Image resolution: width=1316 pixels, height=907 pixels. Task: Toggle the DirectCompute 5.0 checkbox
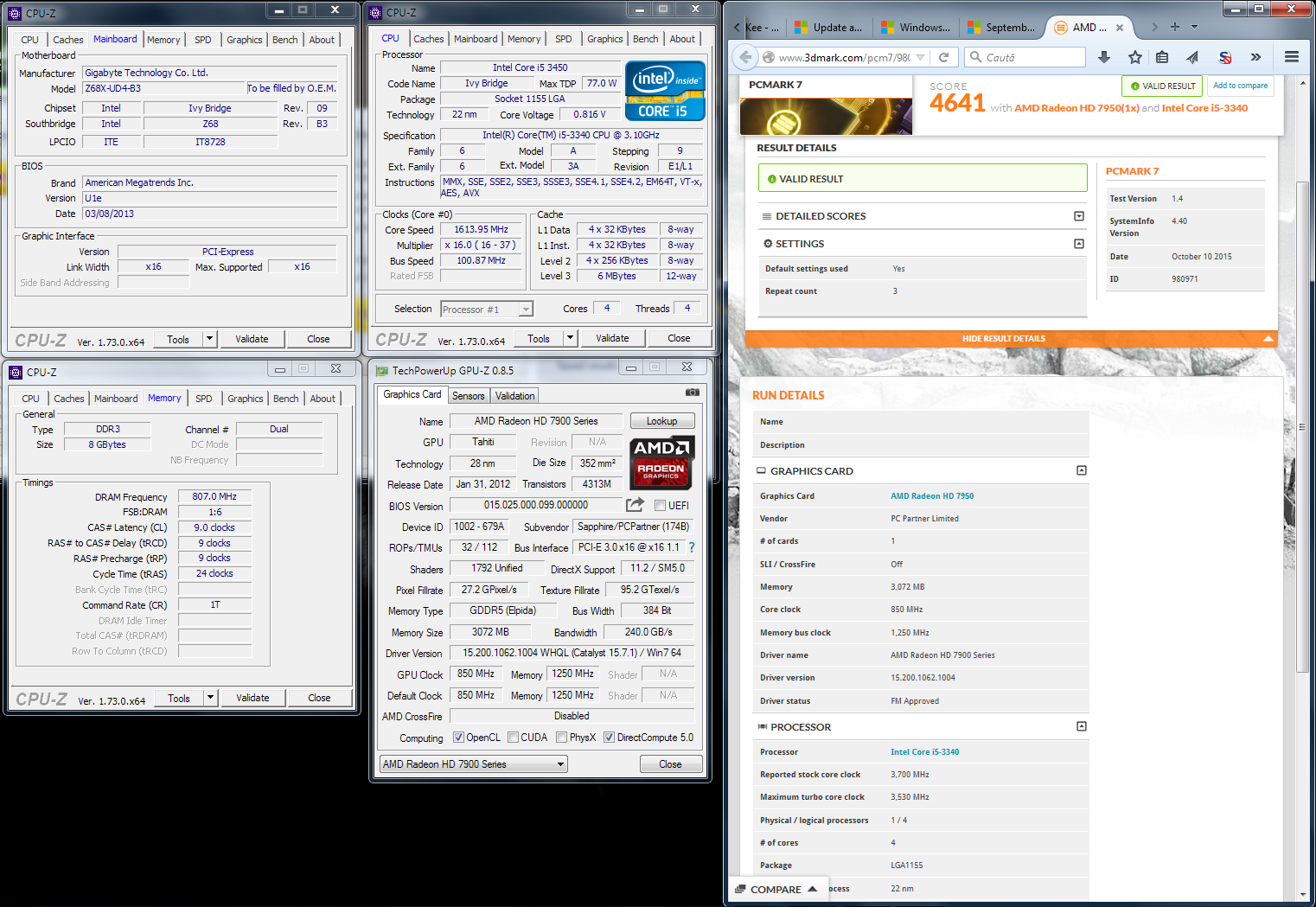click(609, 738)
